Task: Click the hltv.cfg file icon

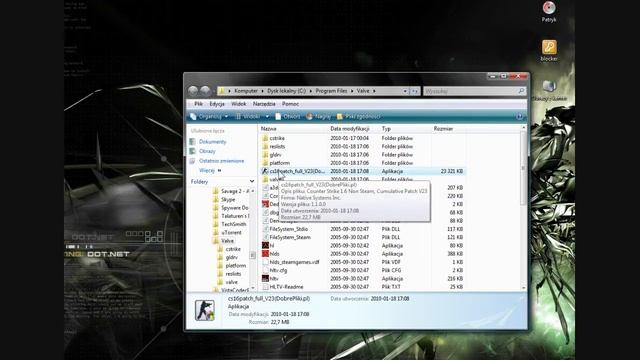Action: point(265,270)
